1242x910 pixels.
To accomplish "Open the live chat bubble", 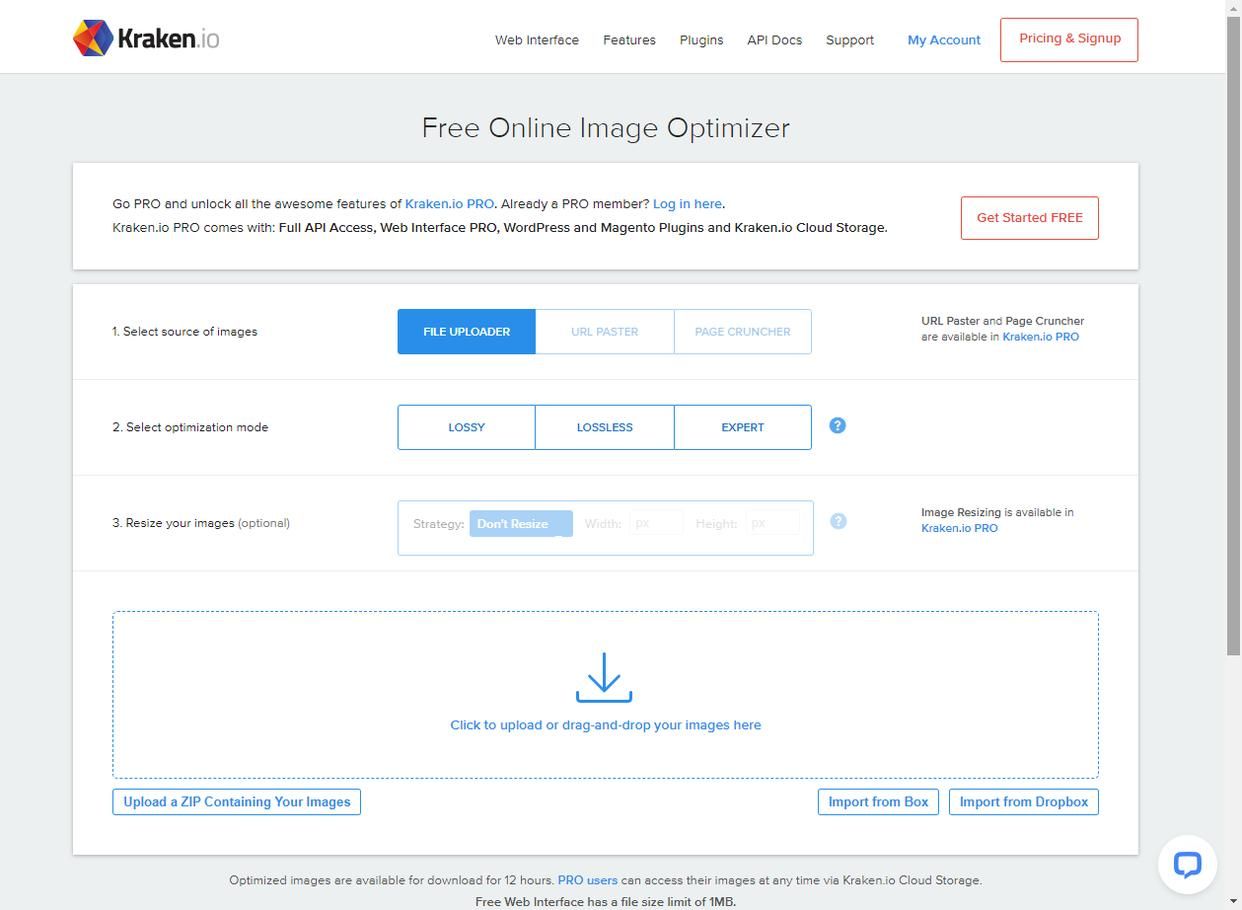I will point(1187,864).
